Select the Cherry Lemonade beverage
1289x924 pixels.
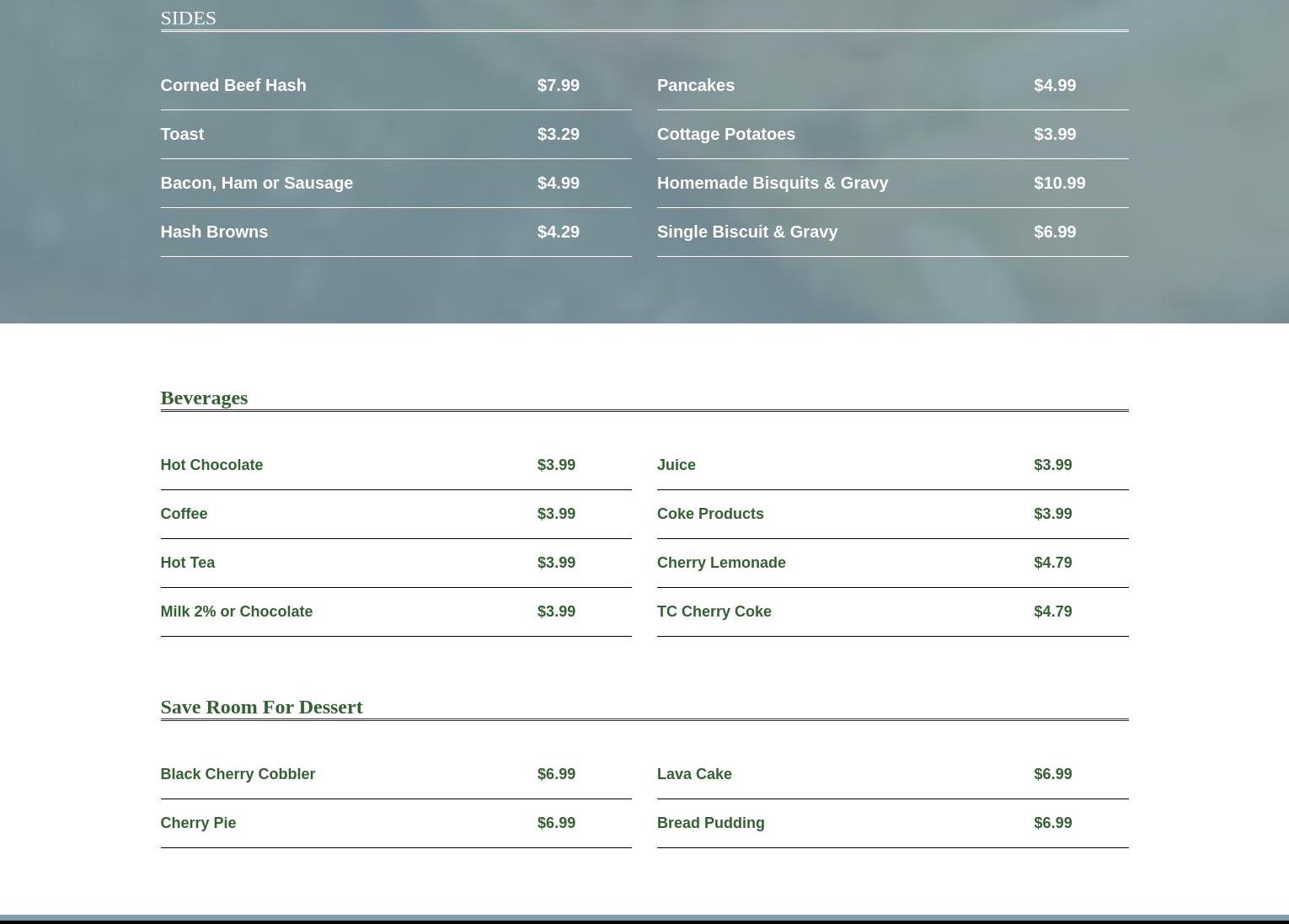[720, 563]
